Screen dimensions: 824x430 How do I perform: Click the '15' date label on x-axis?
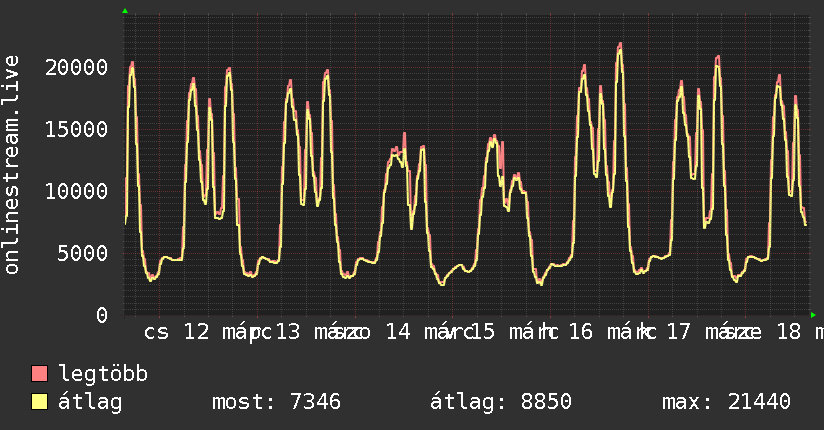click(x=482, y=332)
